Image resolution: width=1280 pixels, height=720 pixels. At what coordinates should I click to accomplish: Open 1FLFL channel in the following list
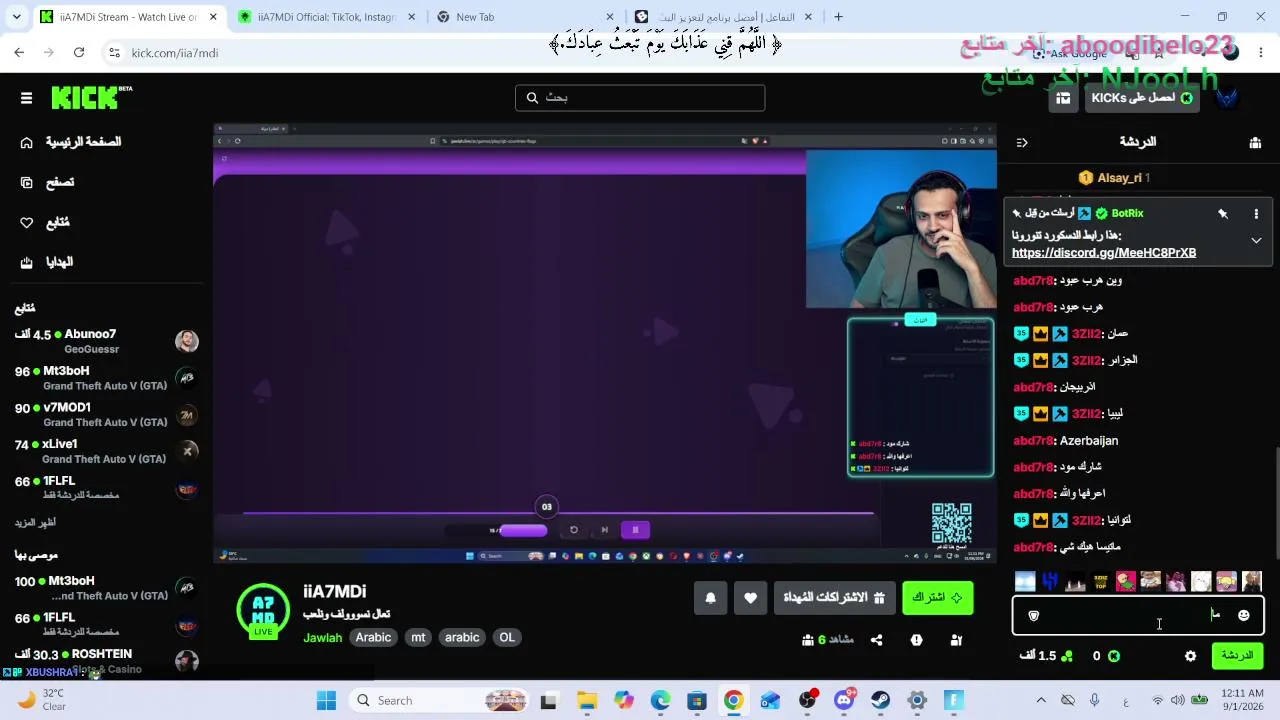click(106, 488)
